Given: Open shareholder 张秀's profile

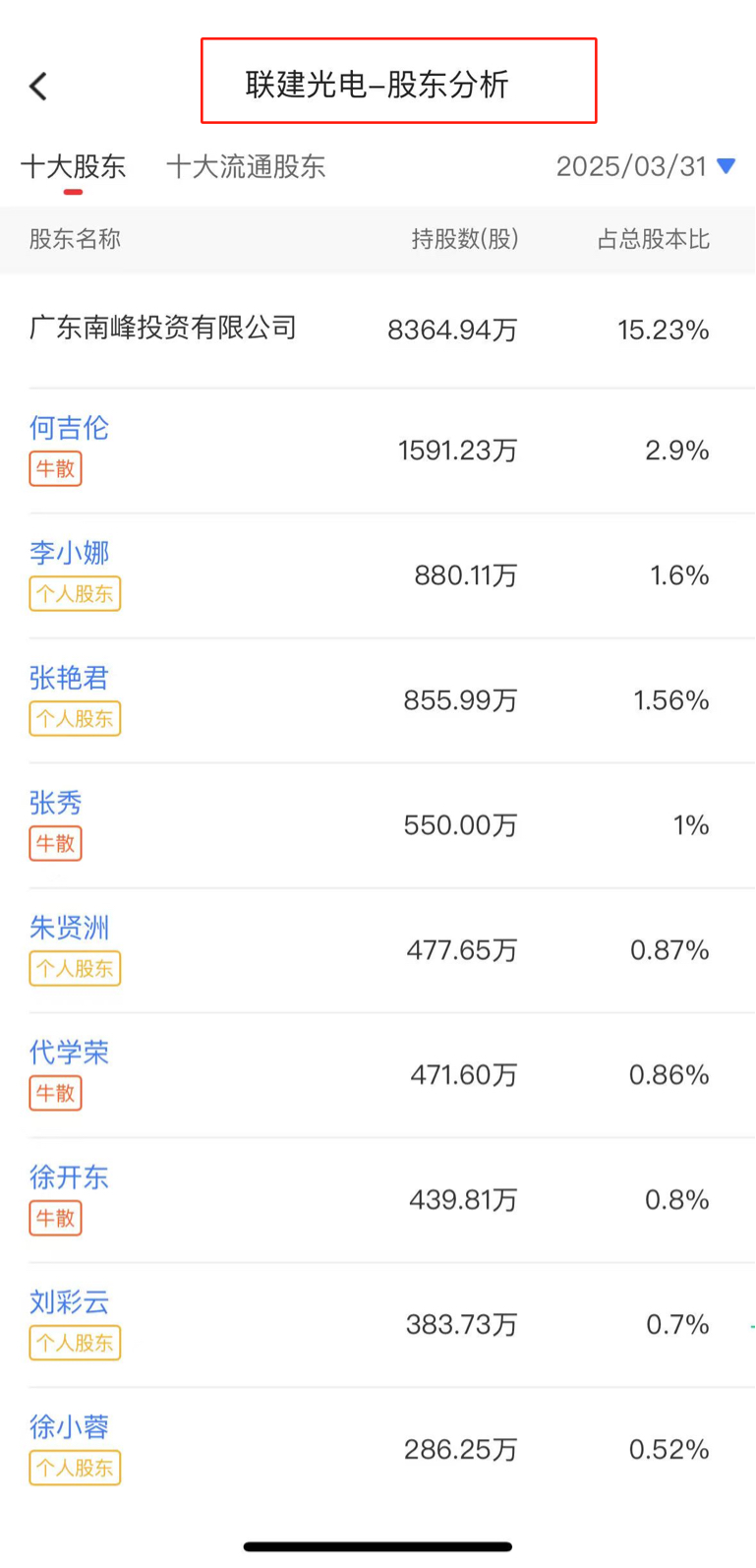Looking at the screenshot, I should point(55,803).
